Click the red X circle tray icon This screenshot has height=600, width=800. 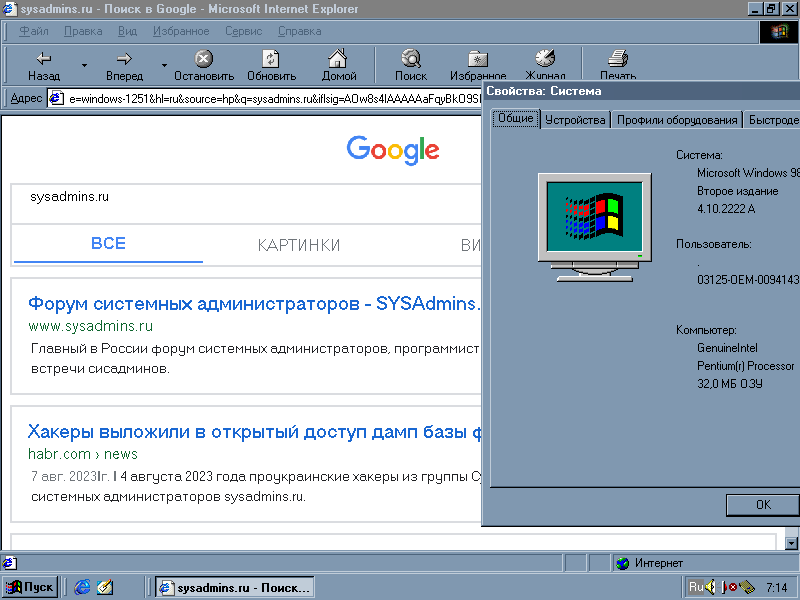(732, 588)
